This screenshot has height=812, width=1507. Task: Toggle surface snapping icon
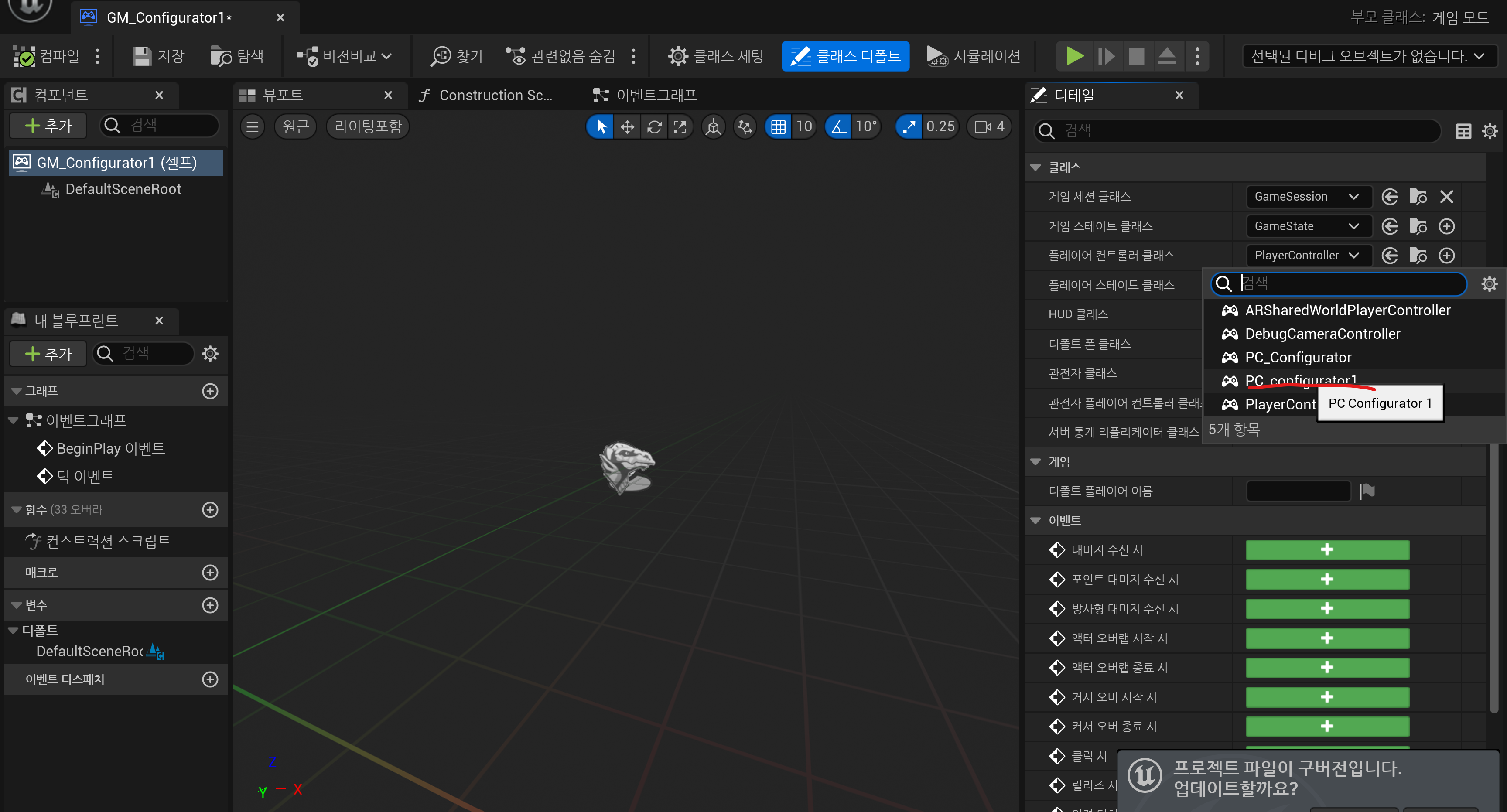coord(745,126)
